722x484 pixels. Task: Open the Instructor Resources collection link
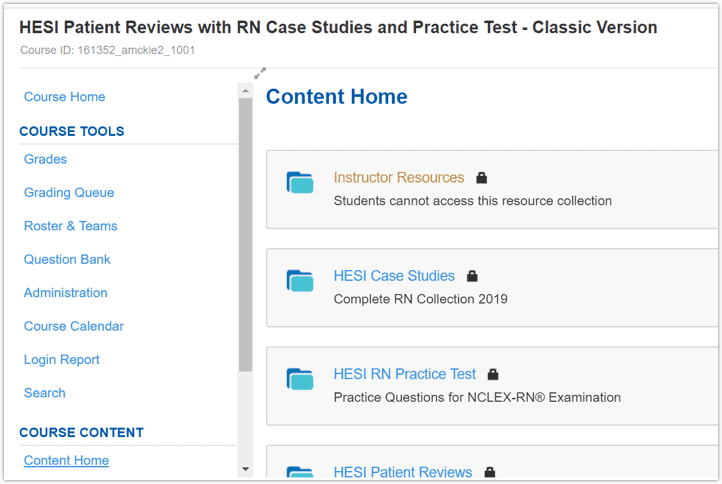click(x=398, y=178)
